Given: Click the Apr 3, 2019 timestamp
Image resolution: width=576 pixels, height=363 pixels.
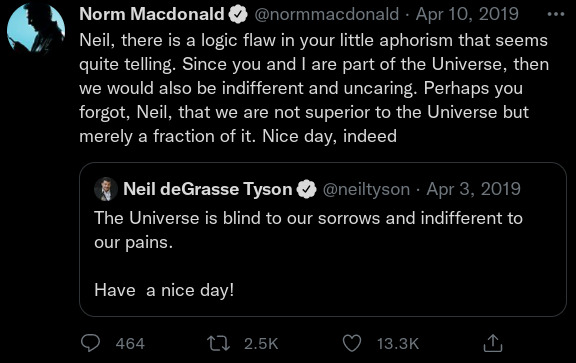Looking at the screenshot, I should click(474, 189).
